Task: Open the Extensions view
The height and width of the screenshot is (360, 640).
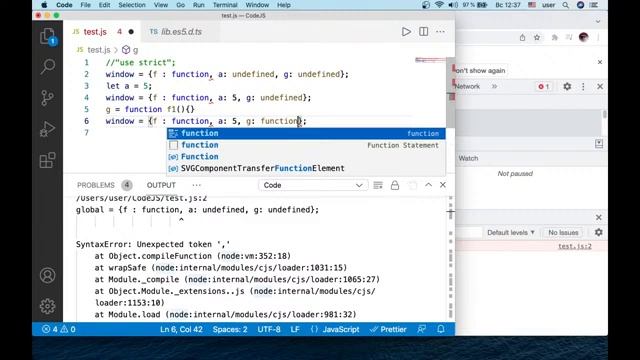Action: click(47, 160)
